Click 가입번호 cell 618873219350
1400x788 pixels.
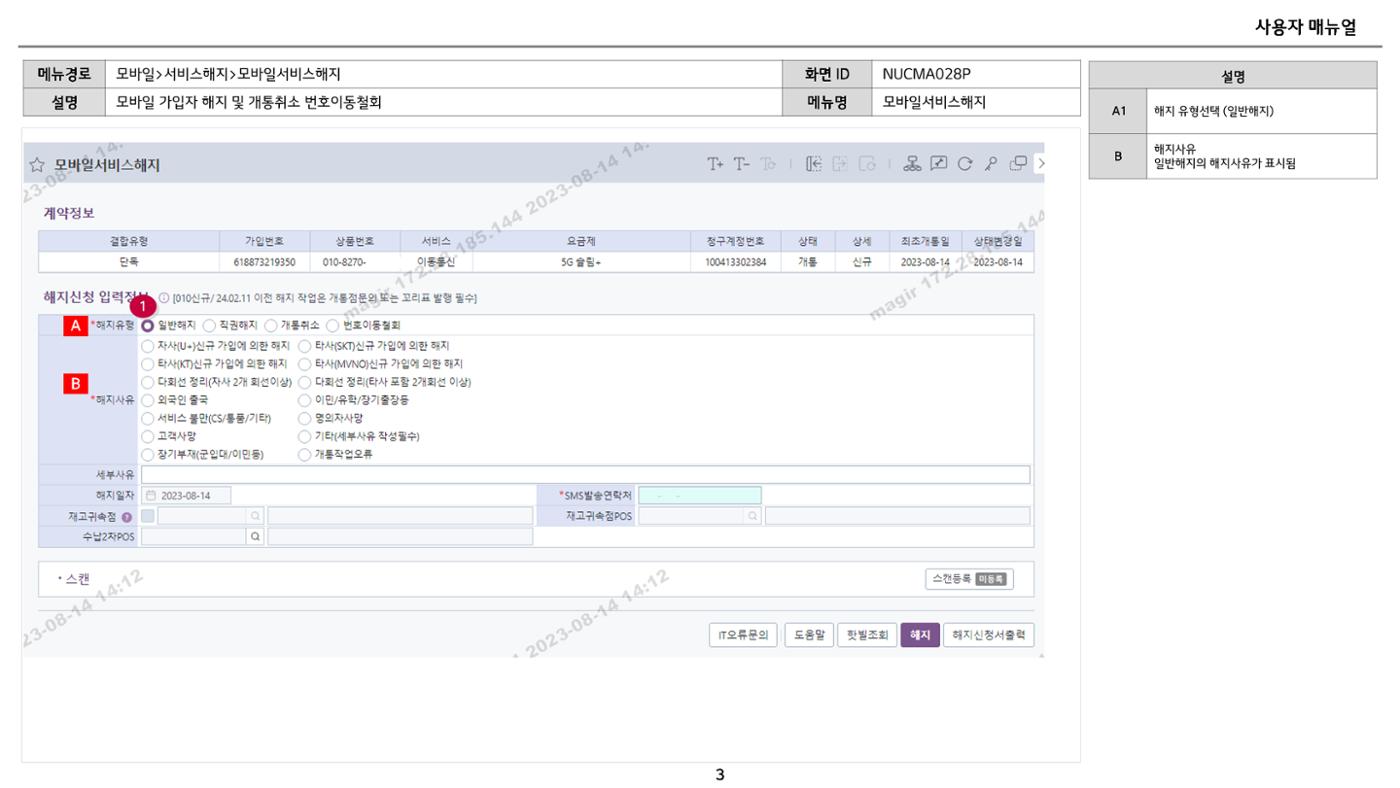(264, 262)
